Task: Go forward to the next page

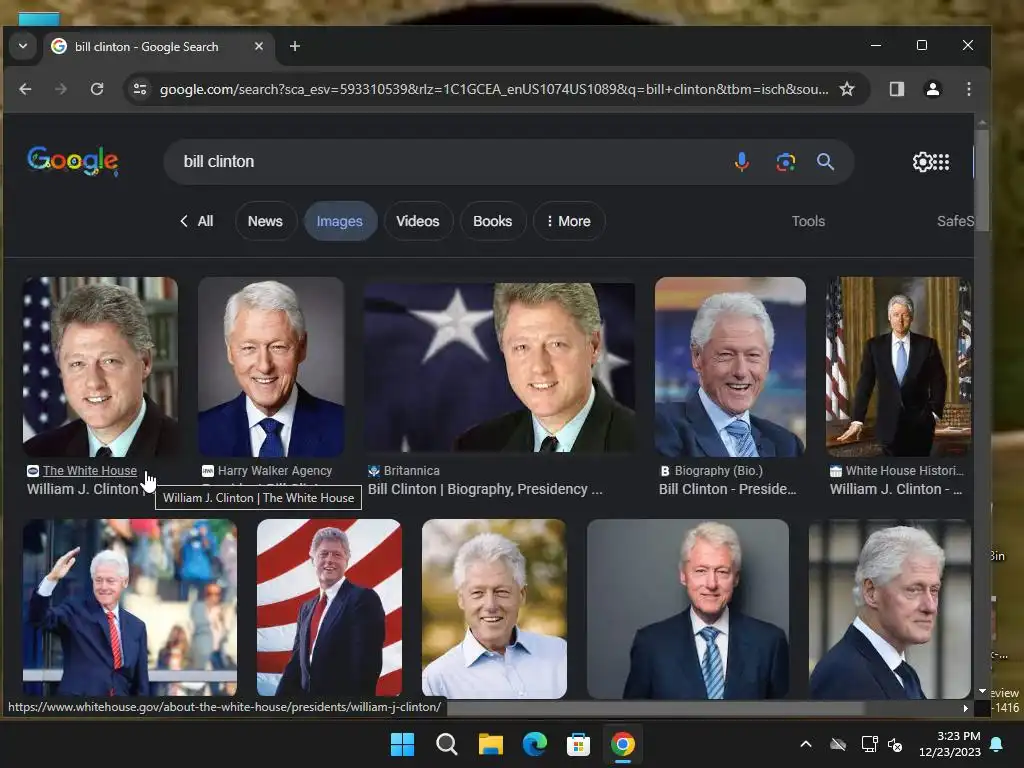Action: [x=61, y=89]
